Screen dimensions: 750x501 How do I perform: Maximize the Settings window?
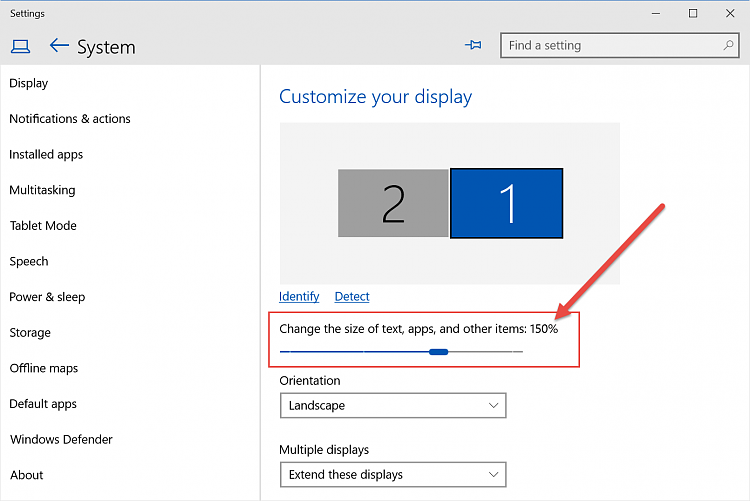693,13
